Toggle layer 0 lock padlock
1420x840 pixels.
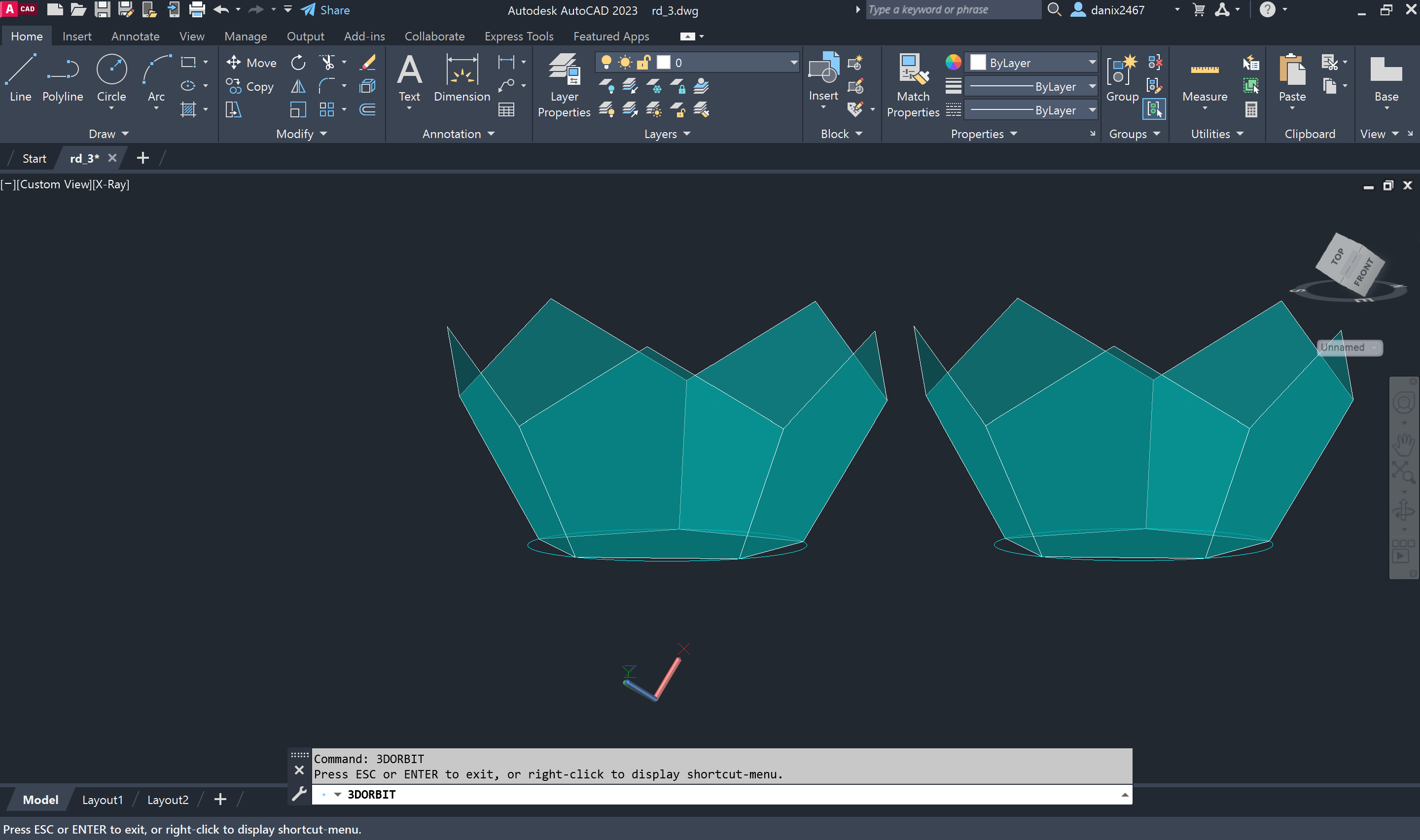(643, 62)
